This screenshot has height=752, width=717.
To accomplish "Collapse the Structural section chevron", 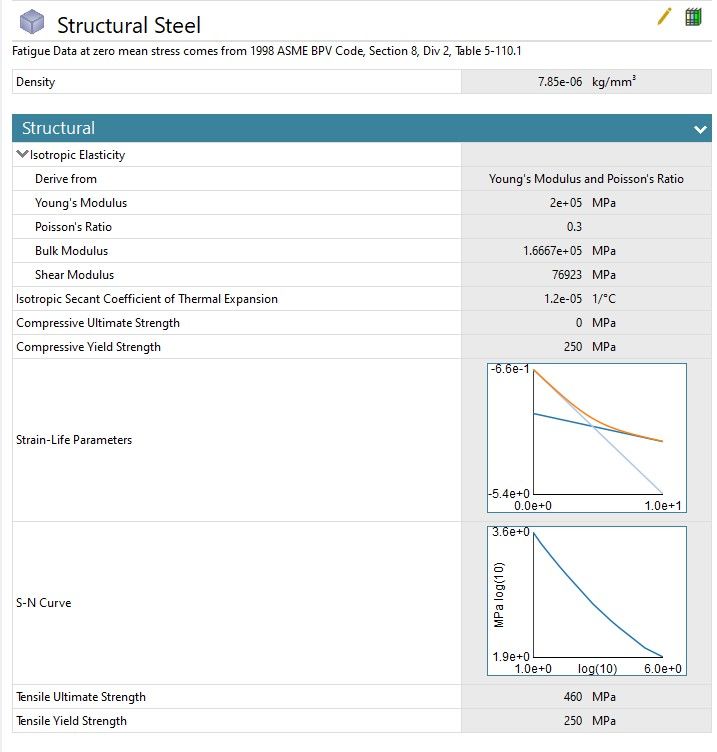I will tap(700, 129).
